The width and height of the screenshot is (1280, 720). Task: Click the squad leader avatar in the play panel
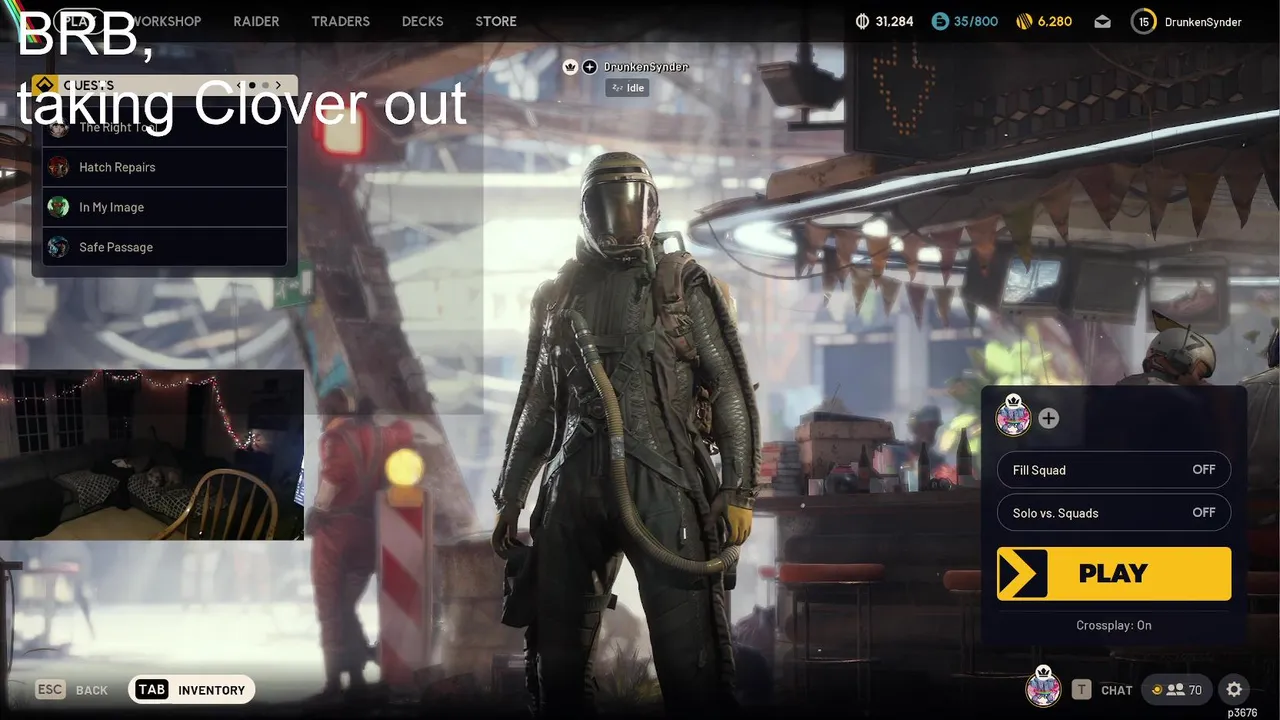coord(1013,415)
